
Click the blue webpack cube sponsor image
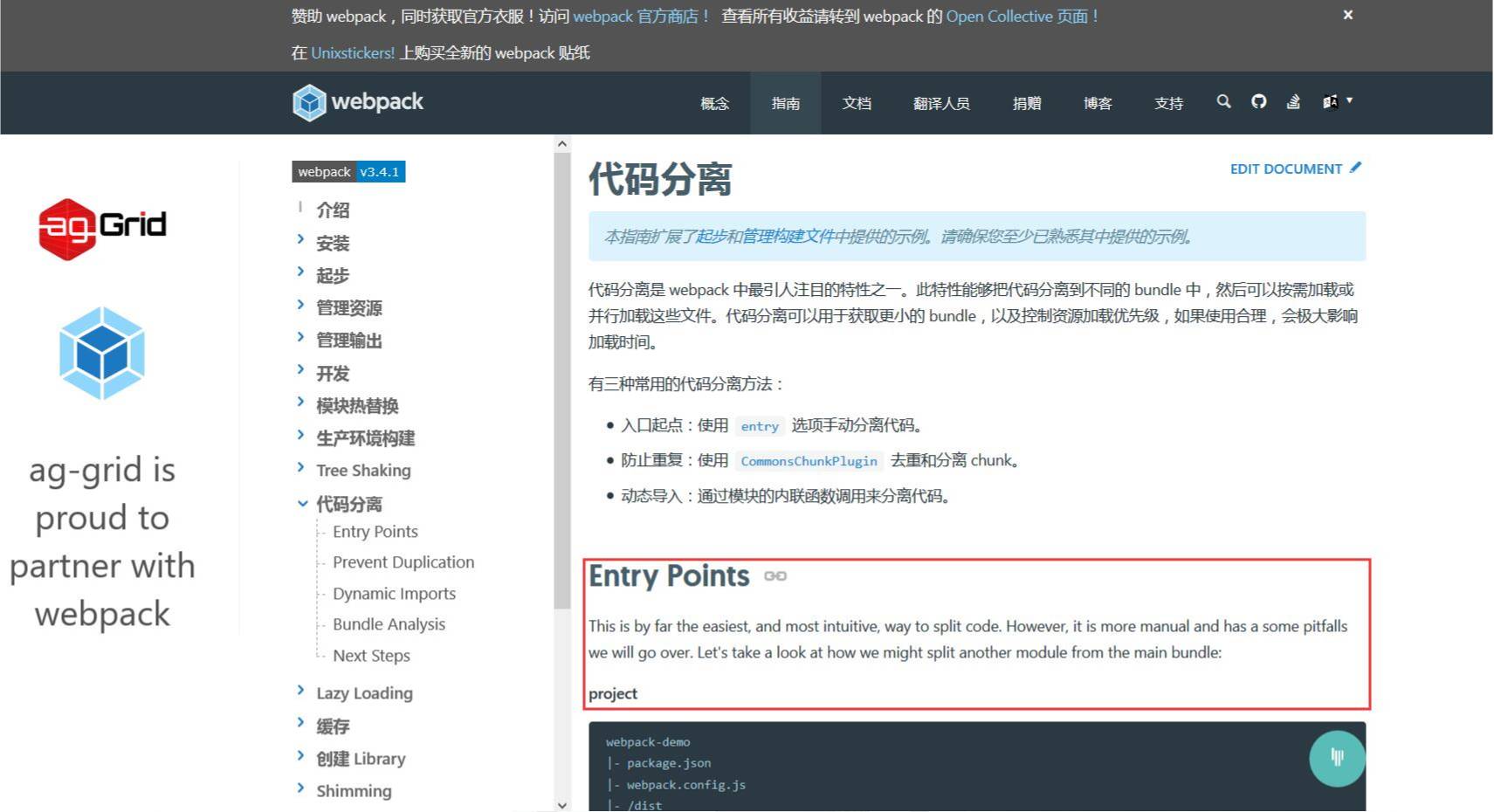tap(102, 354)
